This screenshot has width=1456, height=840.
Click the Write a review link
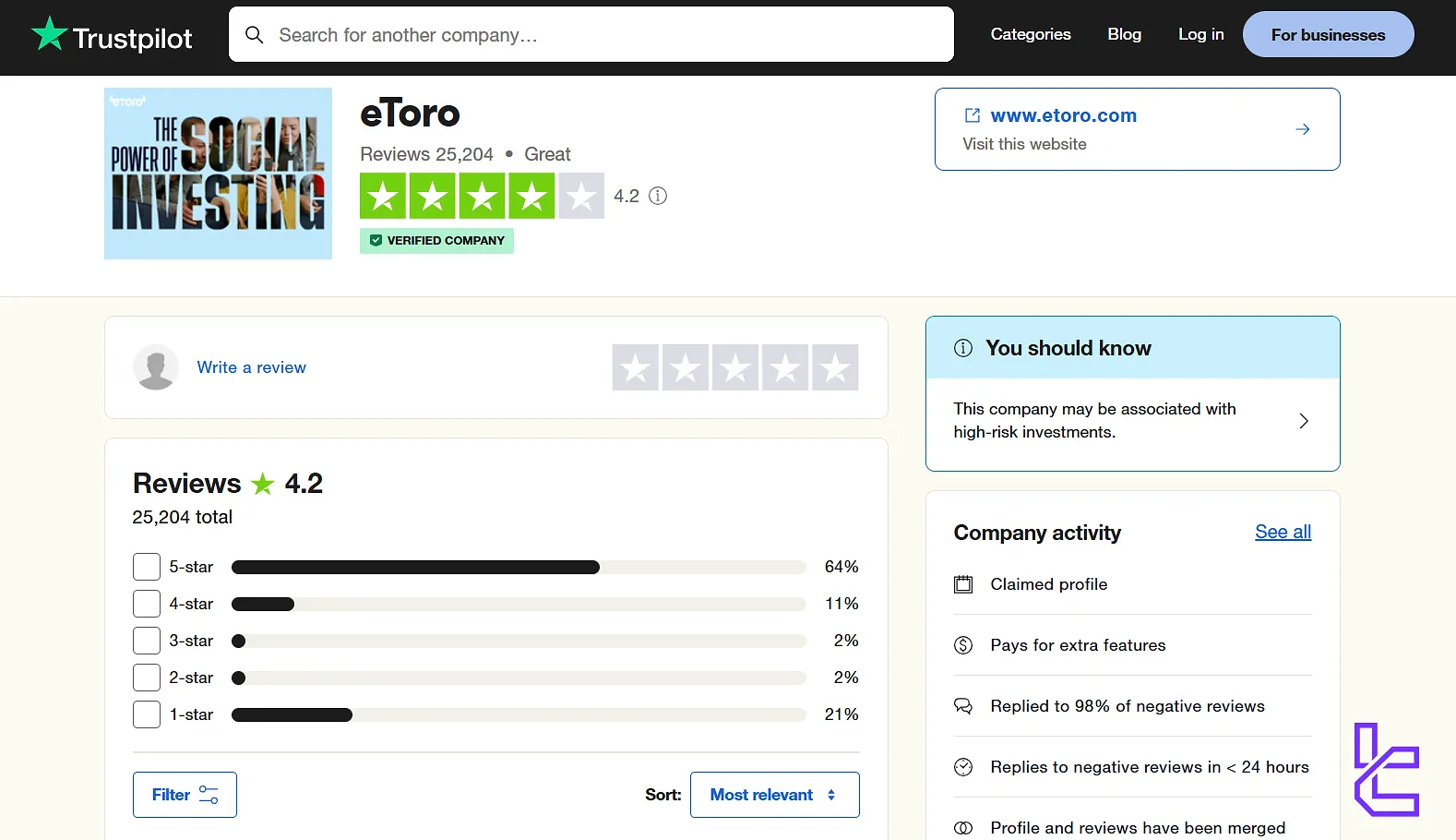click(252, 367)
